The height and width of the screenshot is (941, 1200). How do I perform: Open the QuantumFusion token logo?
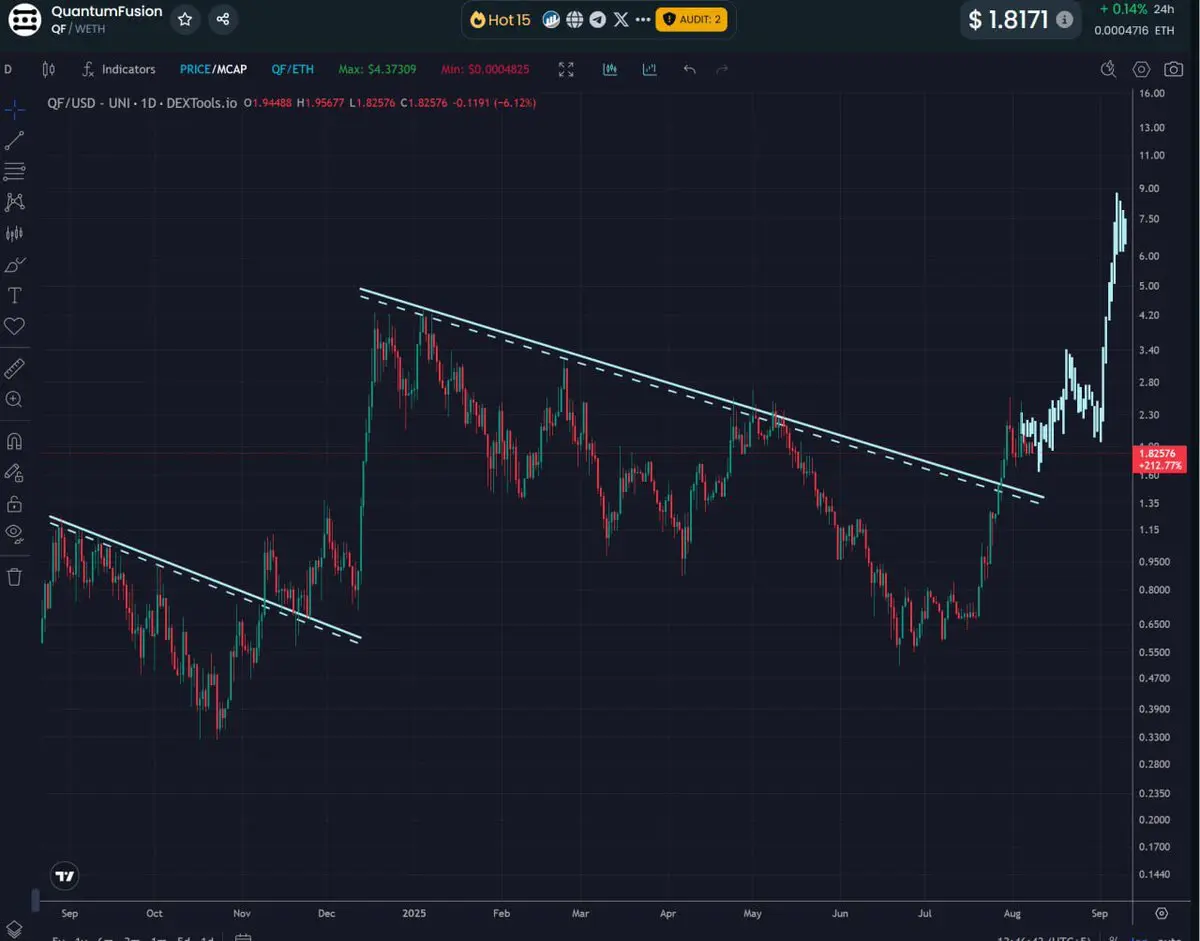(x=24, y=19)
